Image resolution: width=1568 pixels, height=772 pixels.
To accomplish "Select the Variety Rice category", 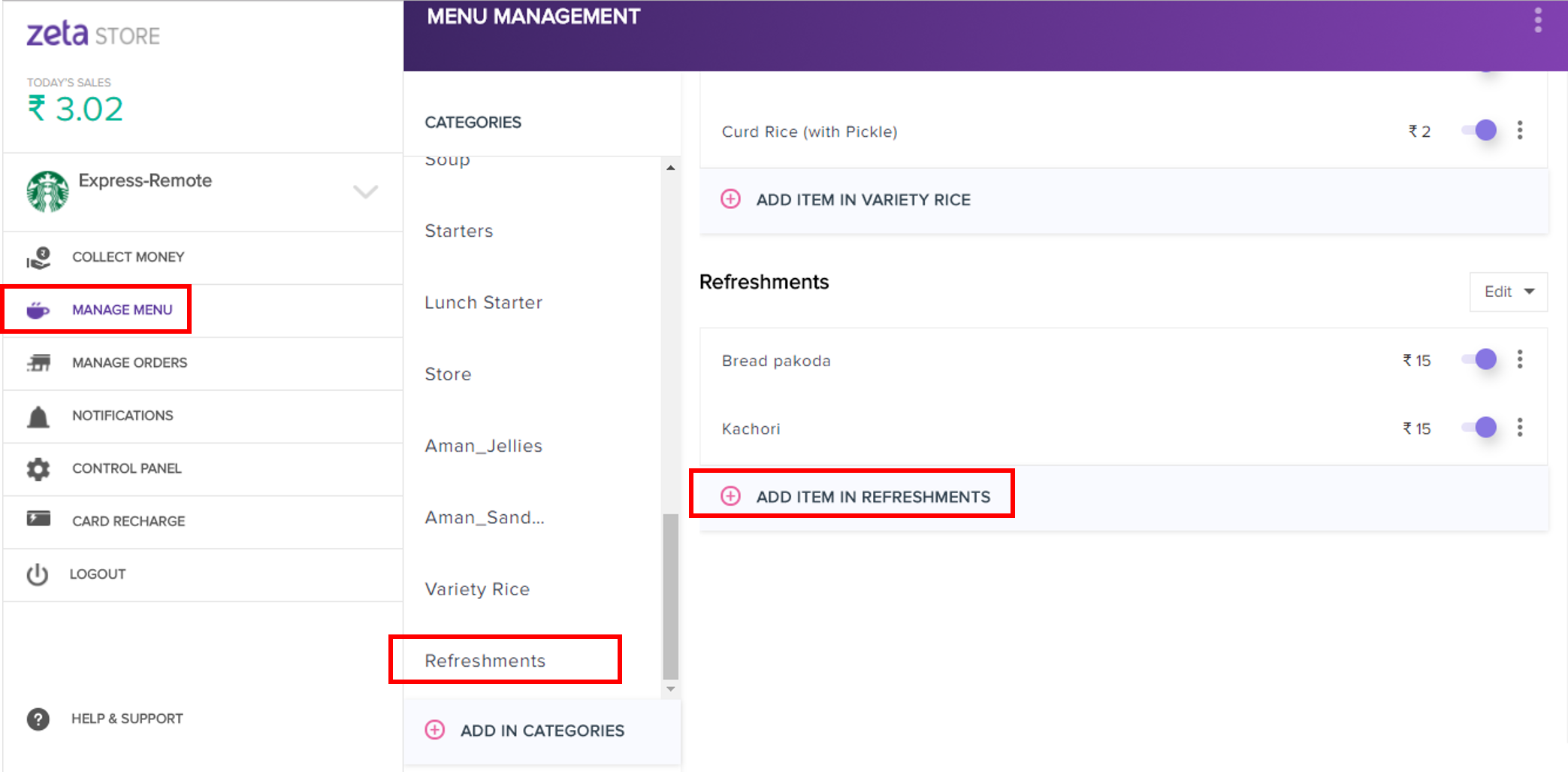I will (478, 589).
